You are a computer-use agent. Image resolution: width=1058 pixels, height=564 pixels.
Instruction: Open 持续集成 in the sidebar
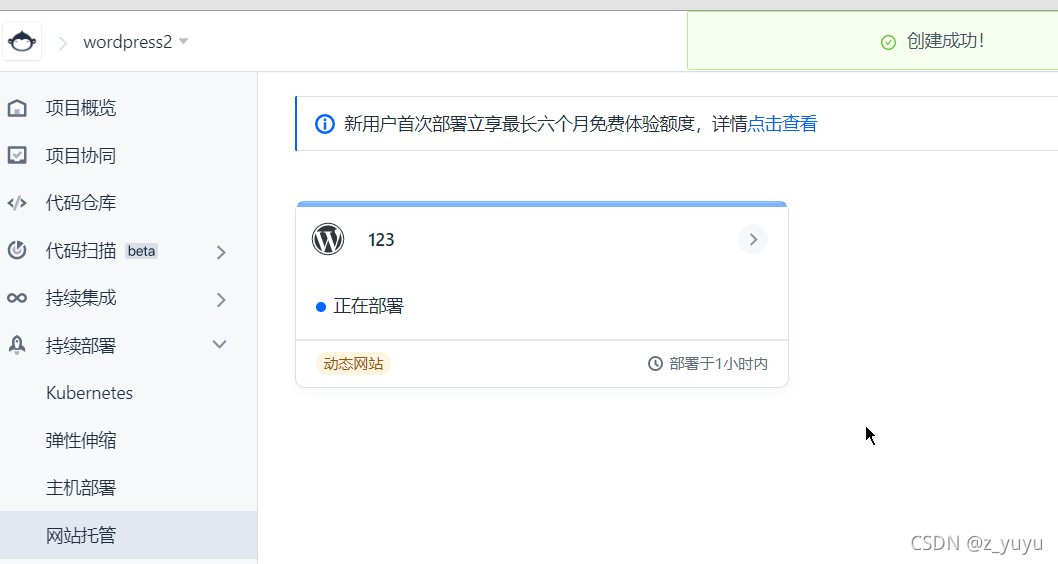tap(80, 298)
